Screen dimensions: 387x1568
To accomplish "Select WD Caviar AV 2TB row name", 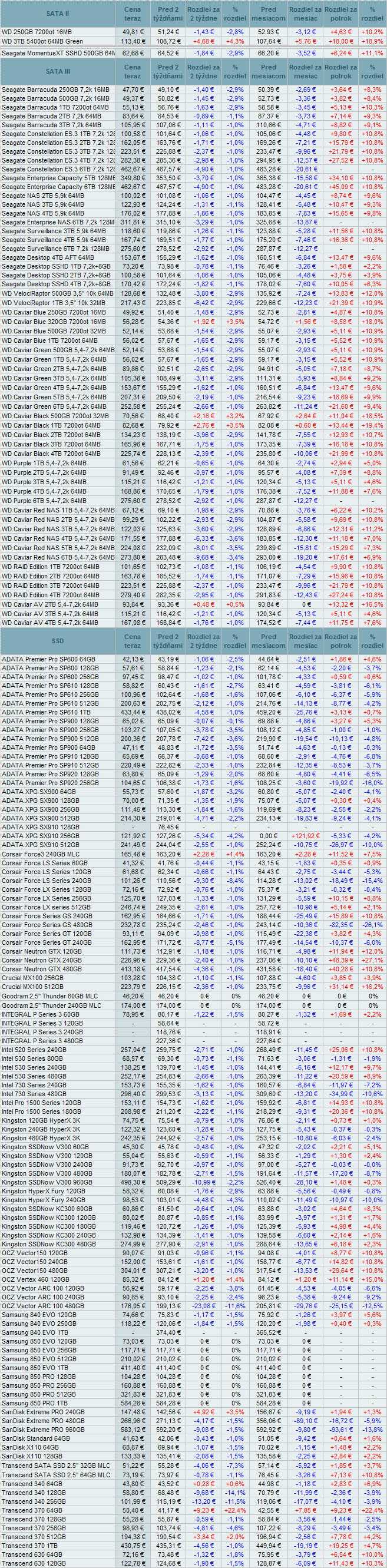I will (49, 604).
